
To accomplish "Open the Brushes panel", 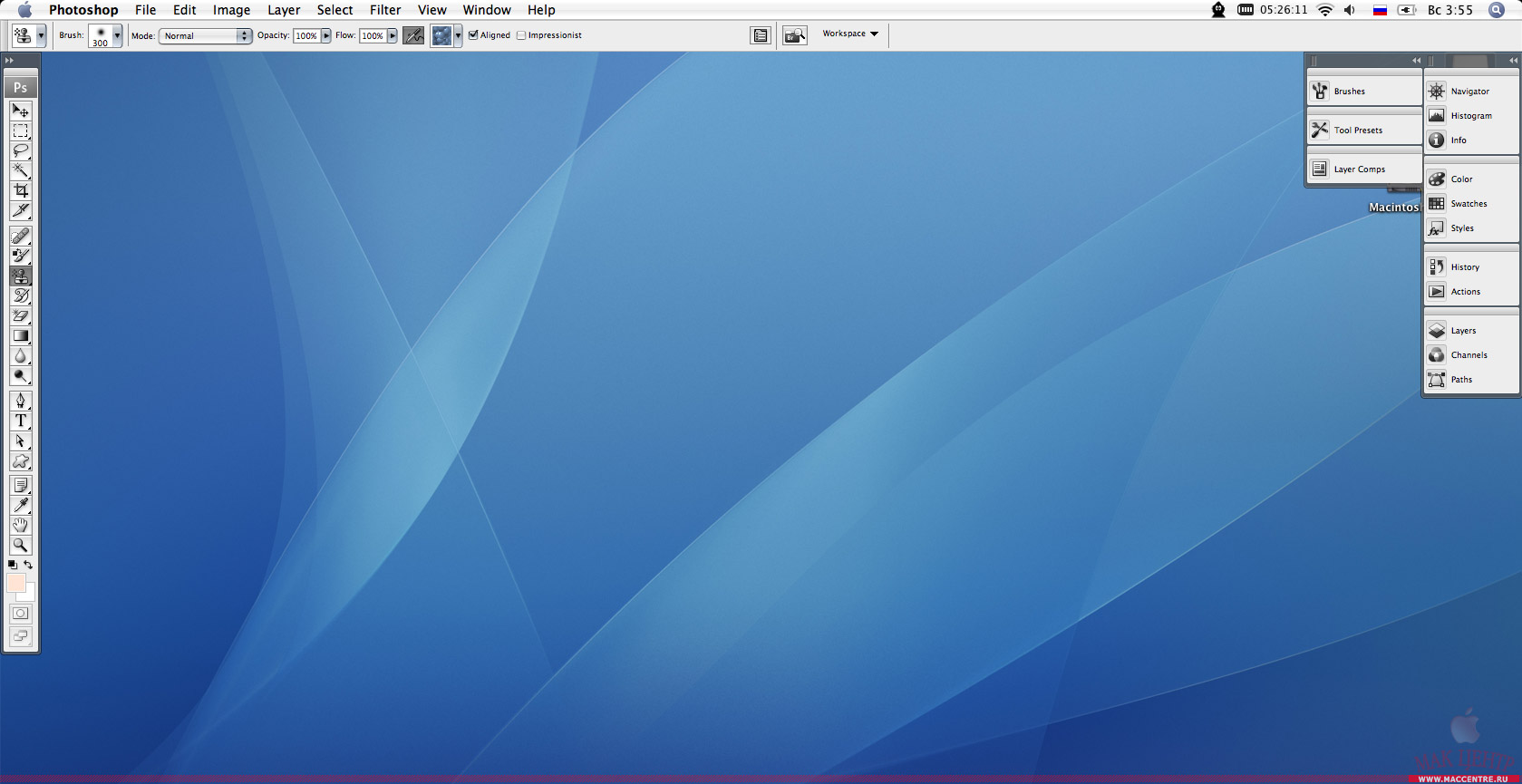I will [1364, 91].
